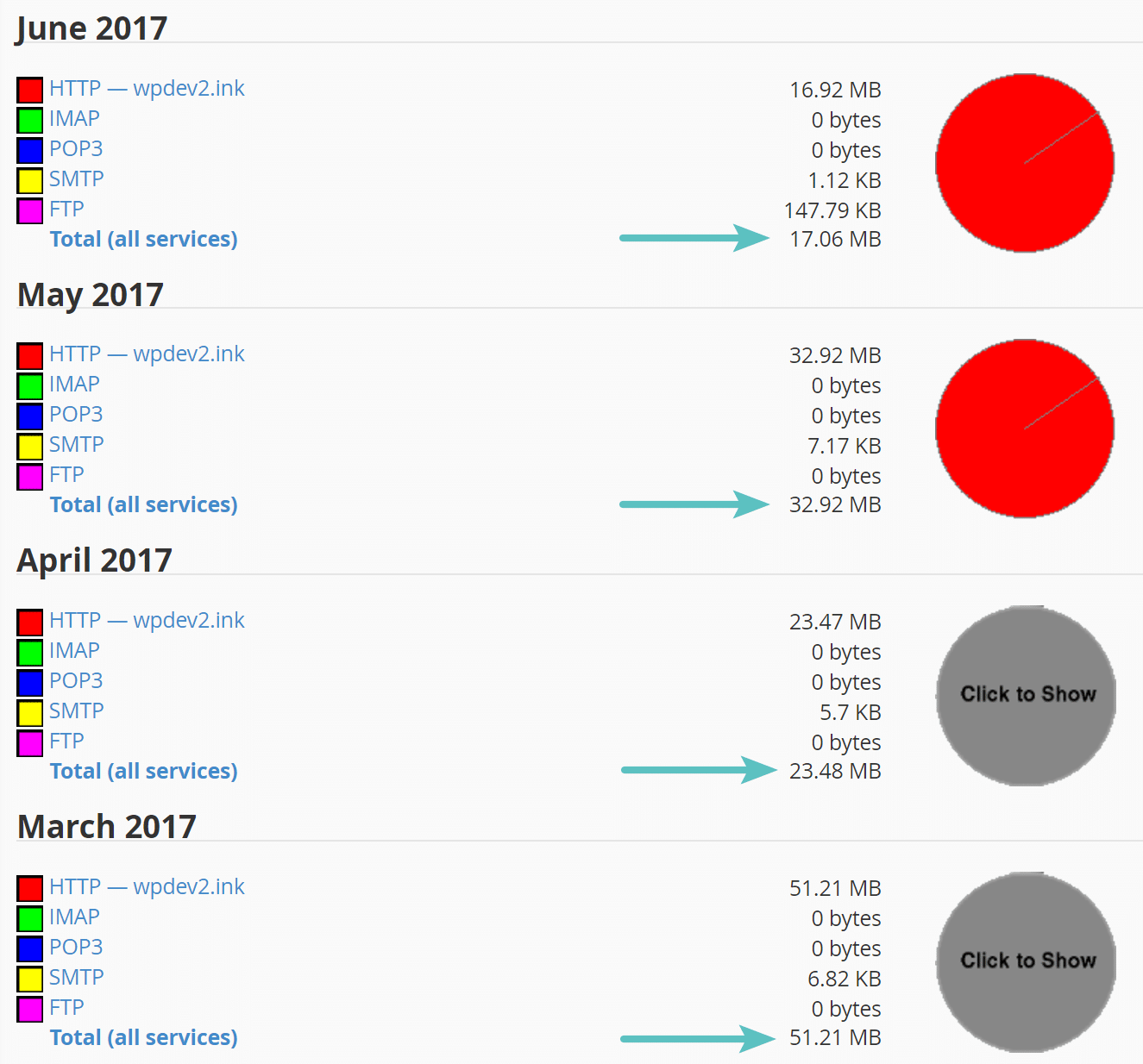
Task: Click the SMTP link under April 2017
Action: click(x=76, y=710)
